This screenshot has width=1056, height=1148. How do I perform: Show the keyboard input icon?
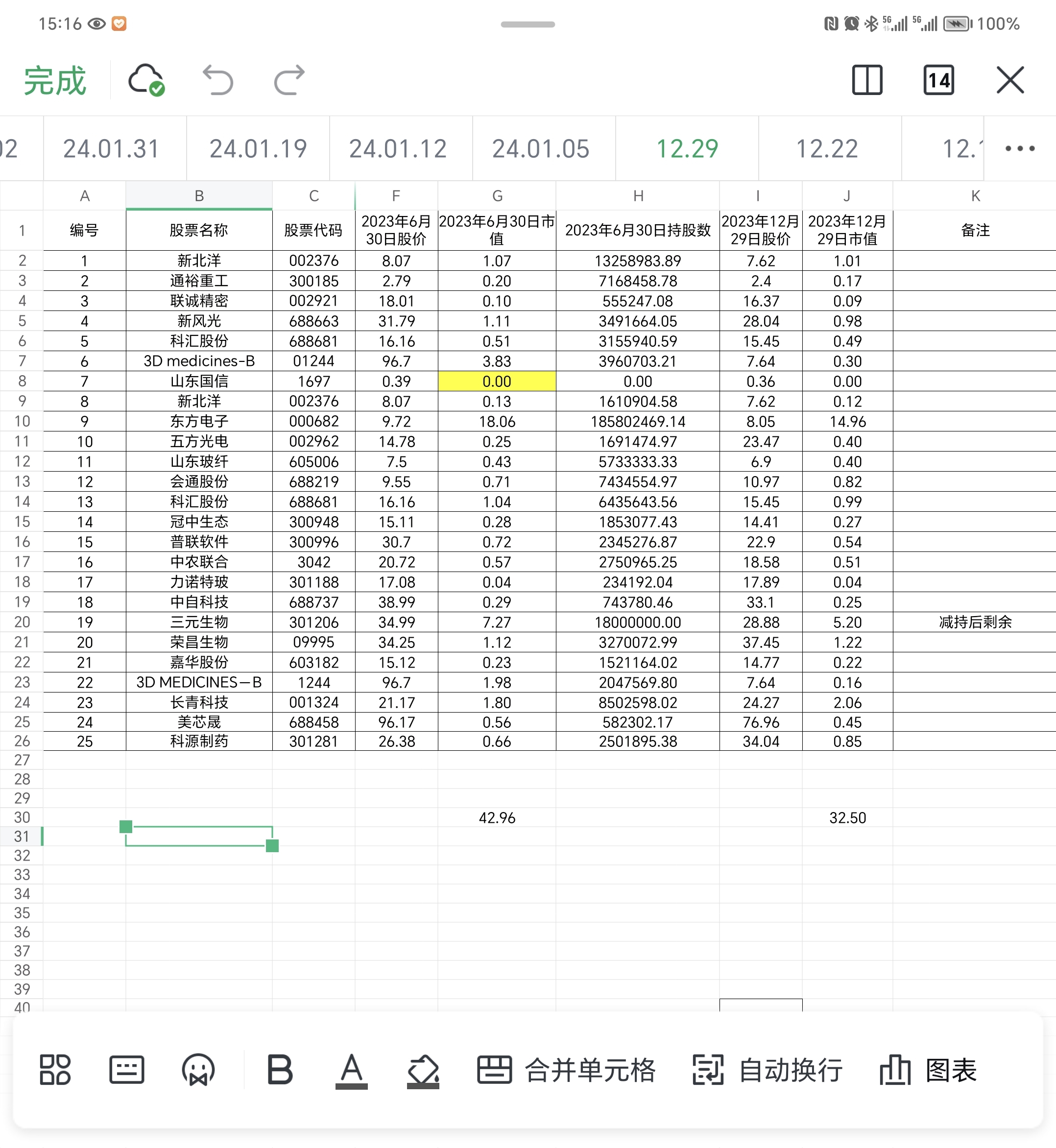[126, 1070]
